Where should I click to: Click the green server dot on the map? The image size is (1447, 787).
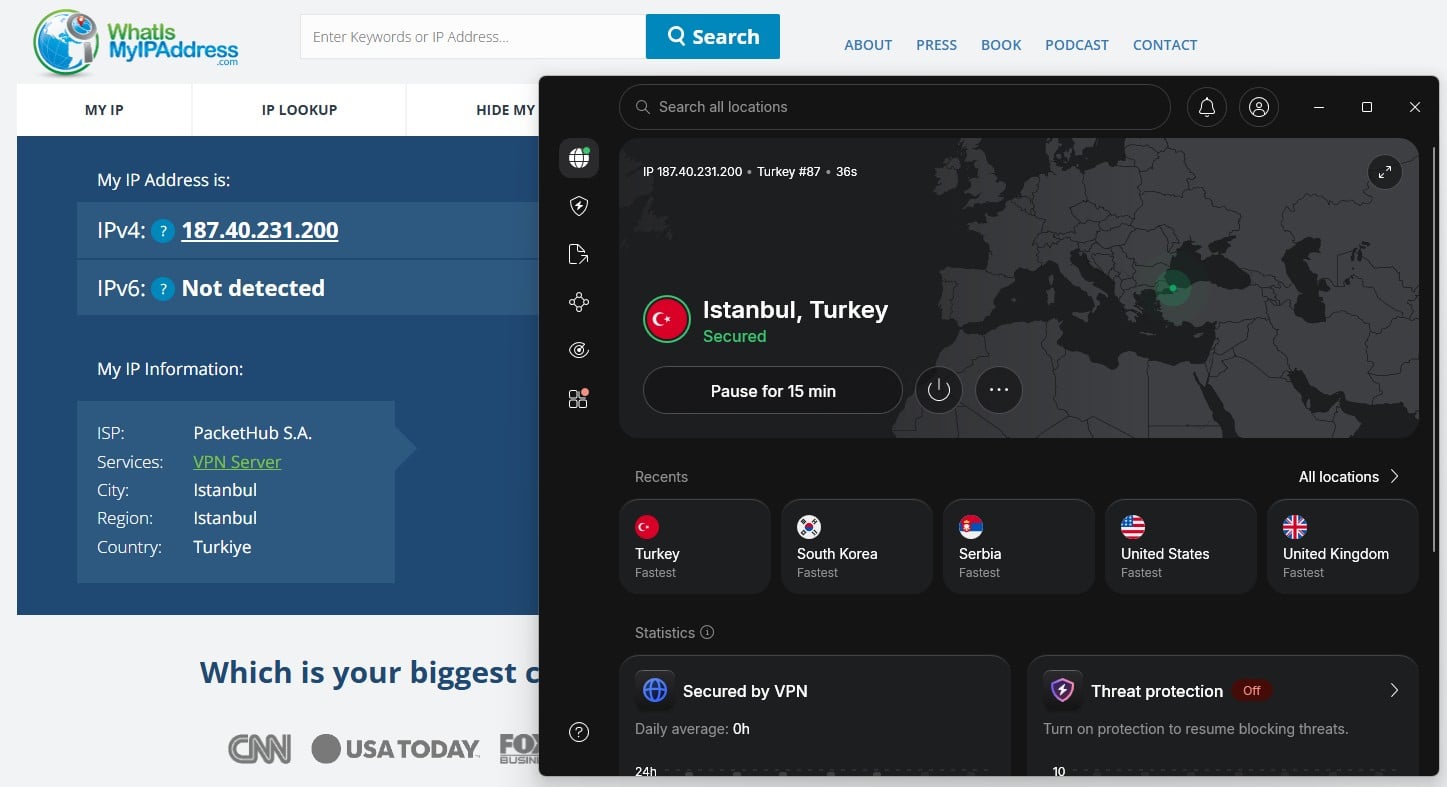(x=1173, y=288)
